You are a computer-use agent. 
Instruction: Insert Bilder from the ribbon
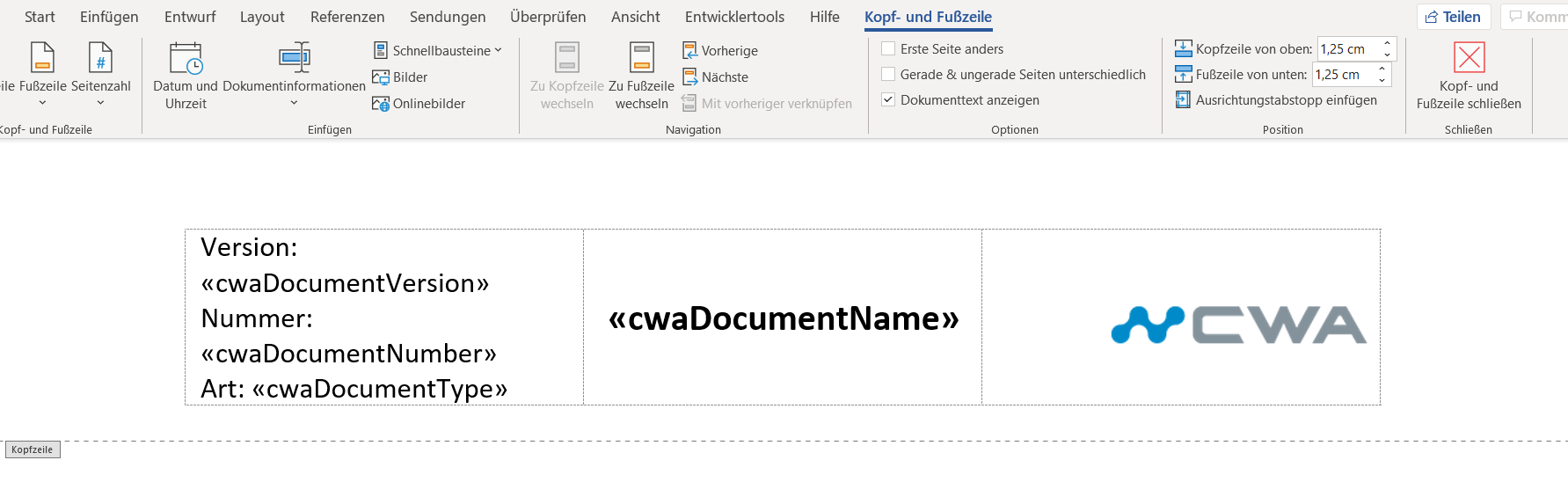[400, 77]
